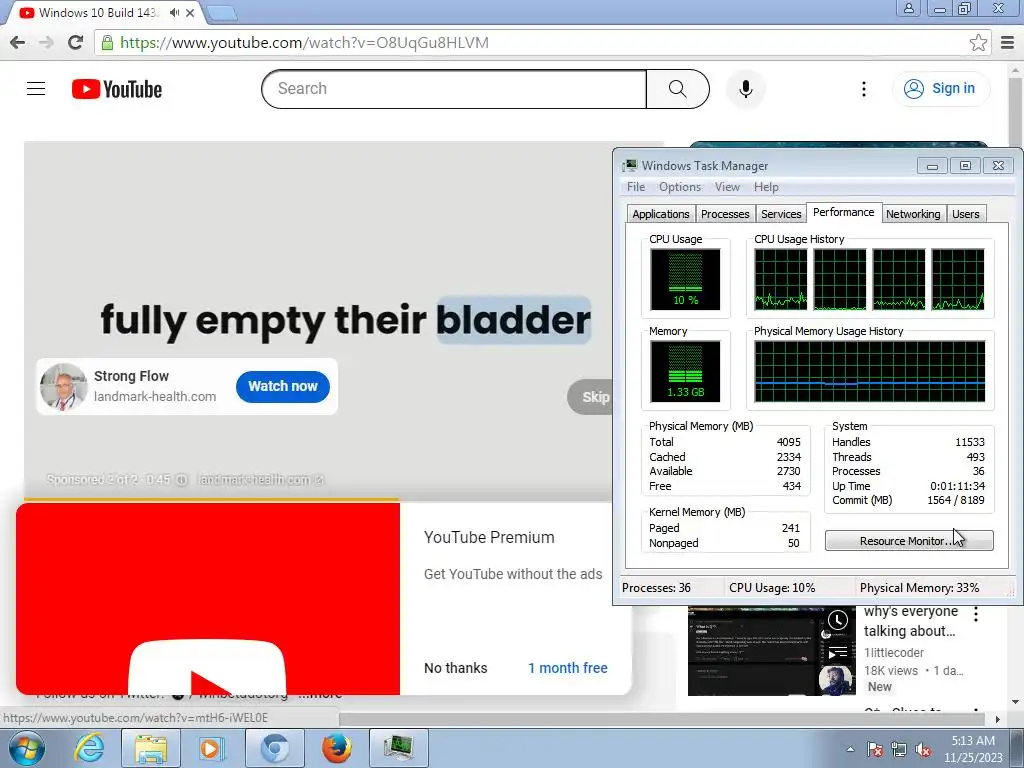Show hidden tray icons arrow
Screen dimensions: 1024x768
tap(850, 749)
